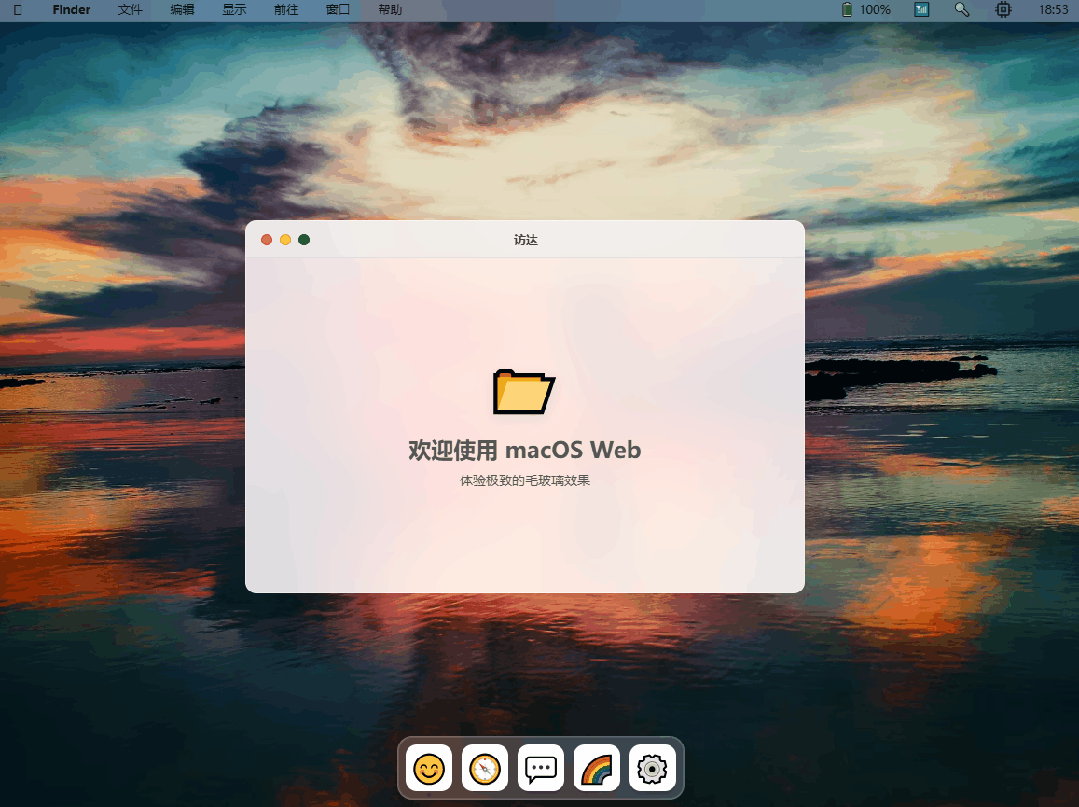1079x807 pixels.
Task: Open the 文件 menu
Action: tap(130, 10)
